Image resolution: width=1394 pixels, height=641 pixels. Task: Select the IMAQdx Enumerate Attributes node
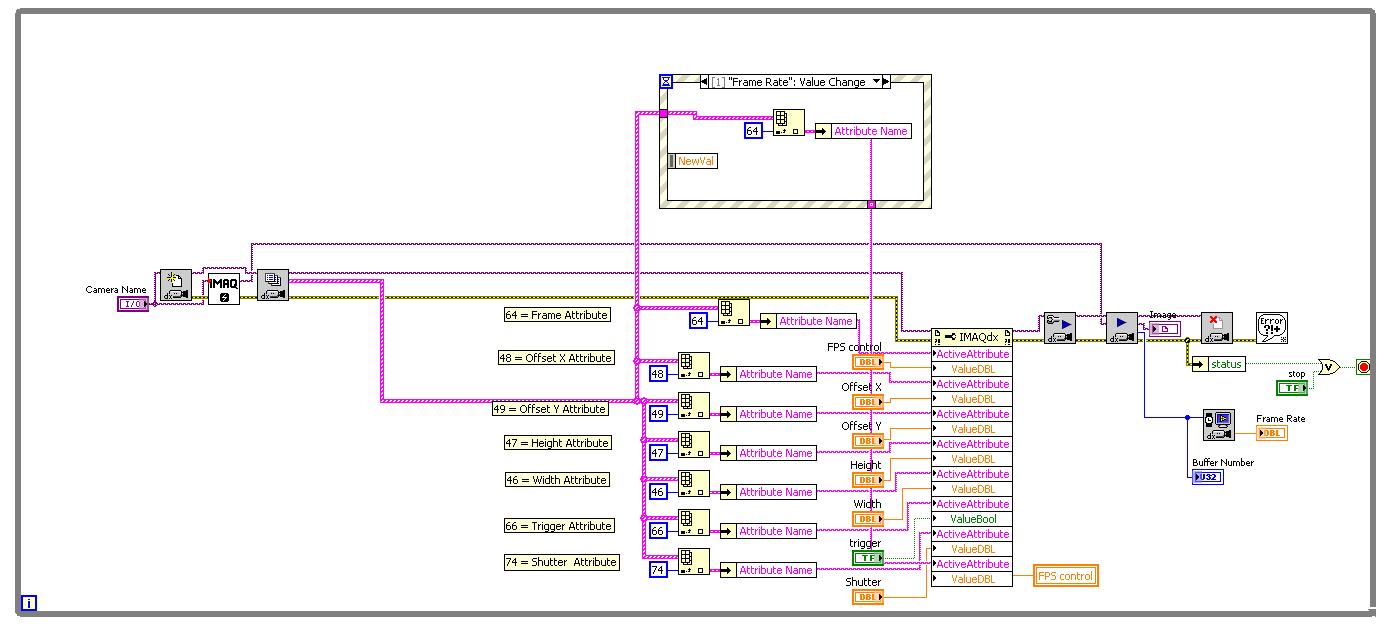point(272,285)
